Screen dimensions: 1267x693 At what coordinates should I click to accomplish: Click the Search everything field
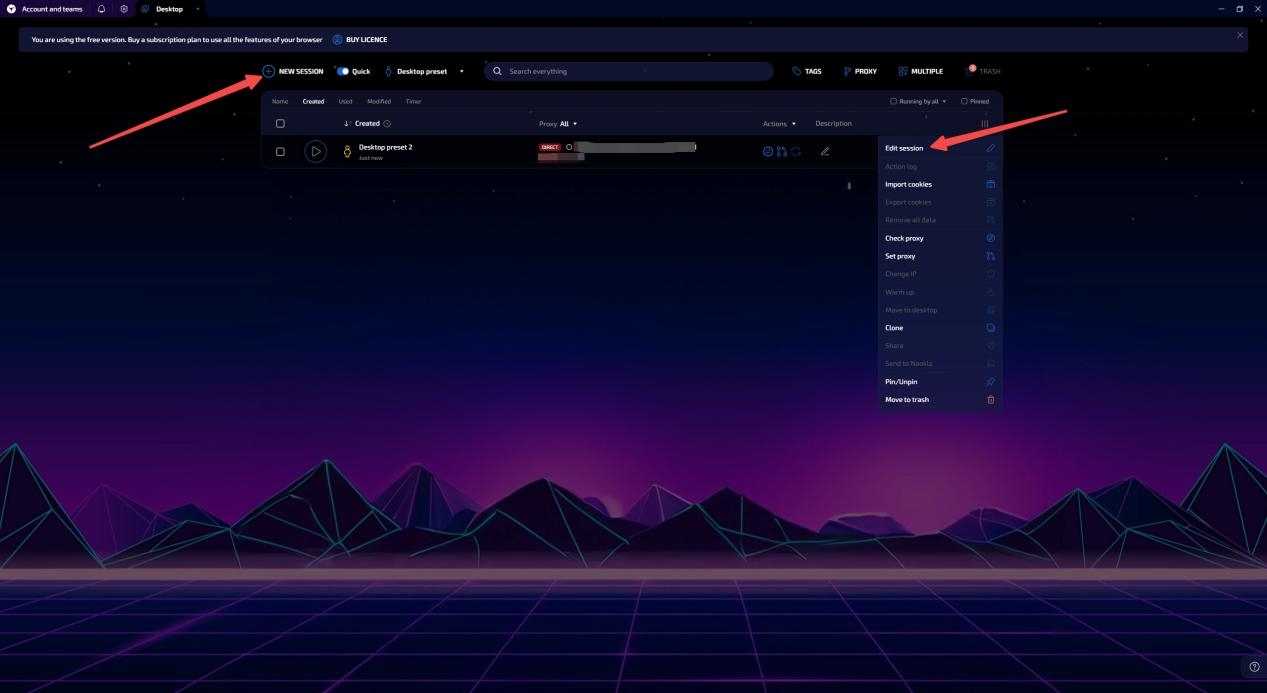pyautogui.click(x=630, y=71)
